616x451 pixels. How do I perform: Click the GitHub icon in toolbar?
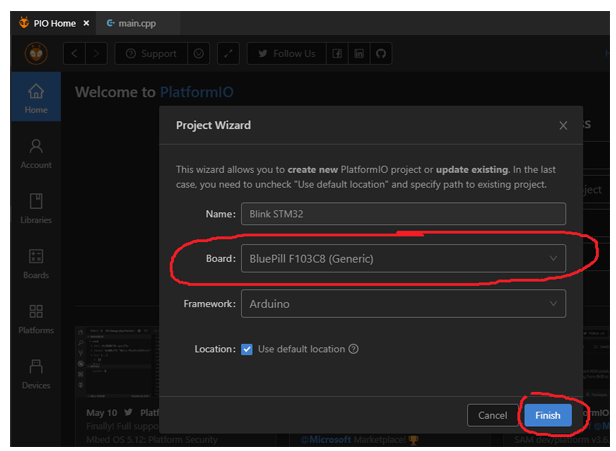point(380,54)
